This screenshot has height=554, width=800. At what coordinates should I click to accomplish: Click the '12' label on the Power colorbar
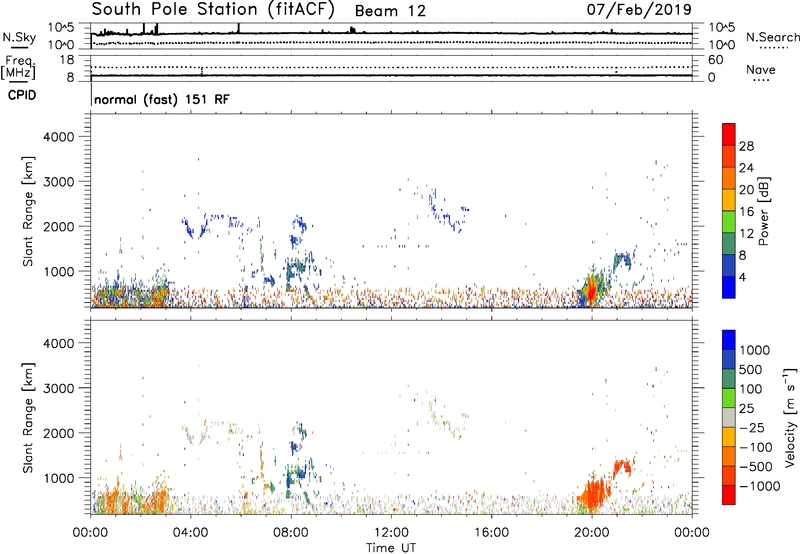(746, 234)
